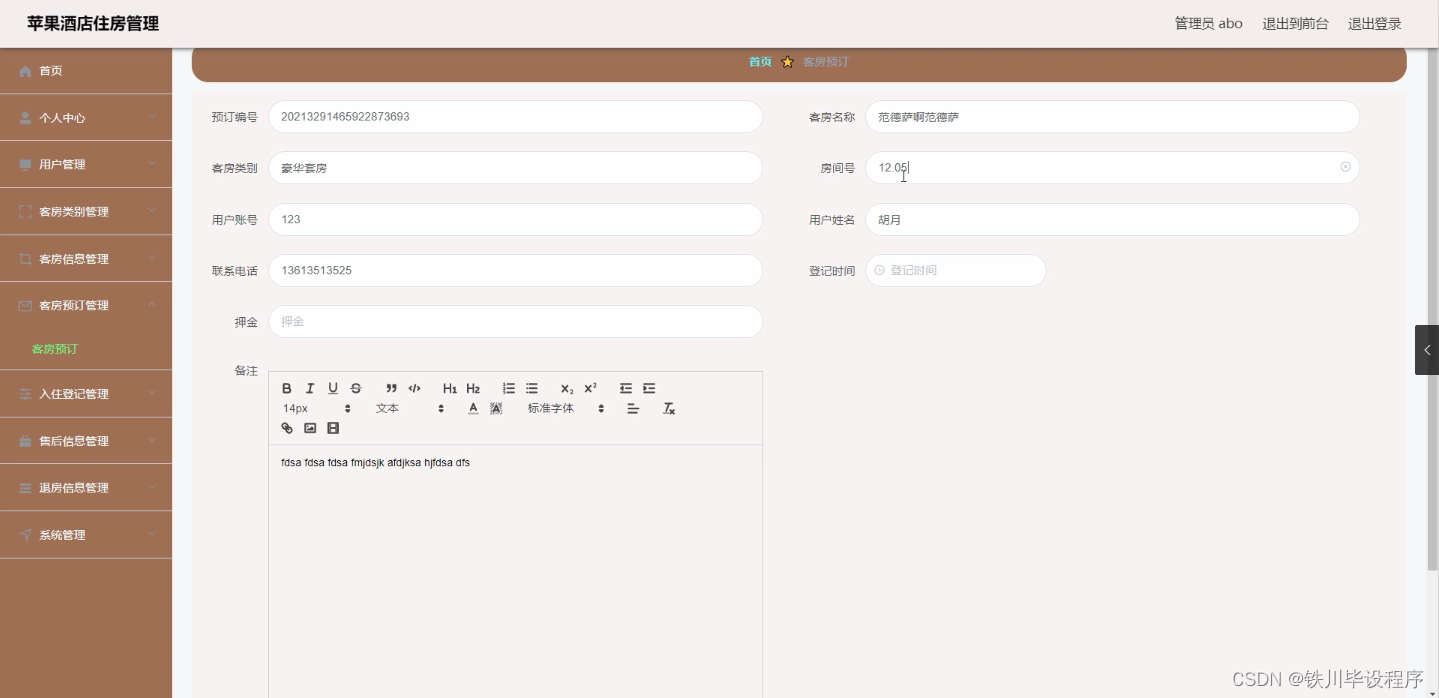Open the 登记时间 date picker field
The width and height of the screenshot is (1439, 698).
pyautogui.click(x=955, y=270)
